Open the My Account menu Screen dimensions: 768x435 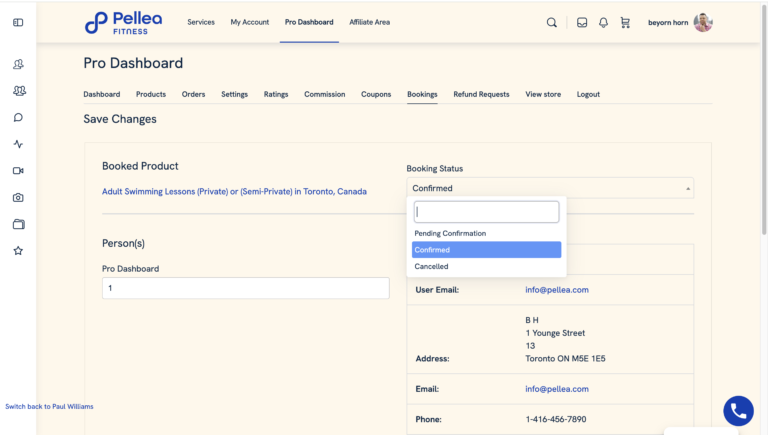[250, 22]
